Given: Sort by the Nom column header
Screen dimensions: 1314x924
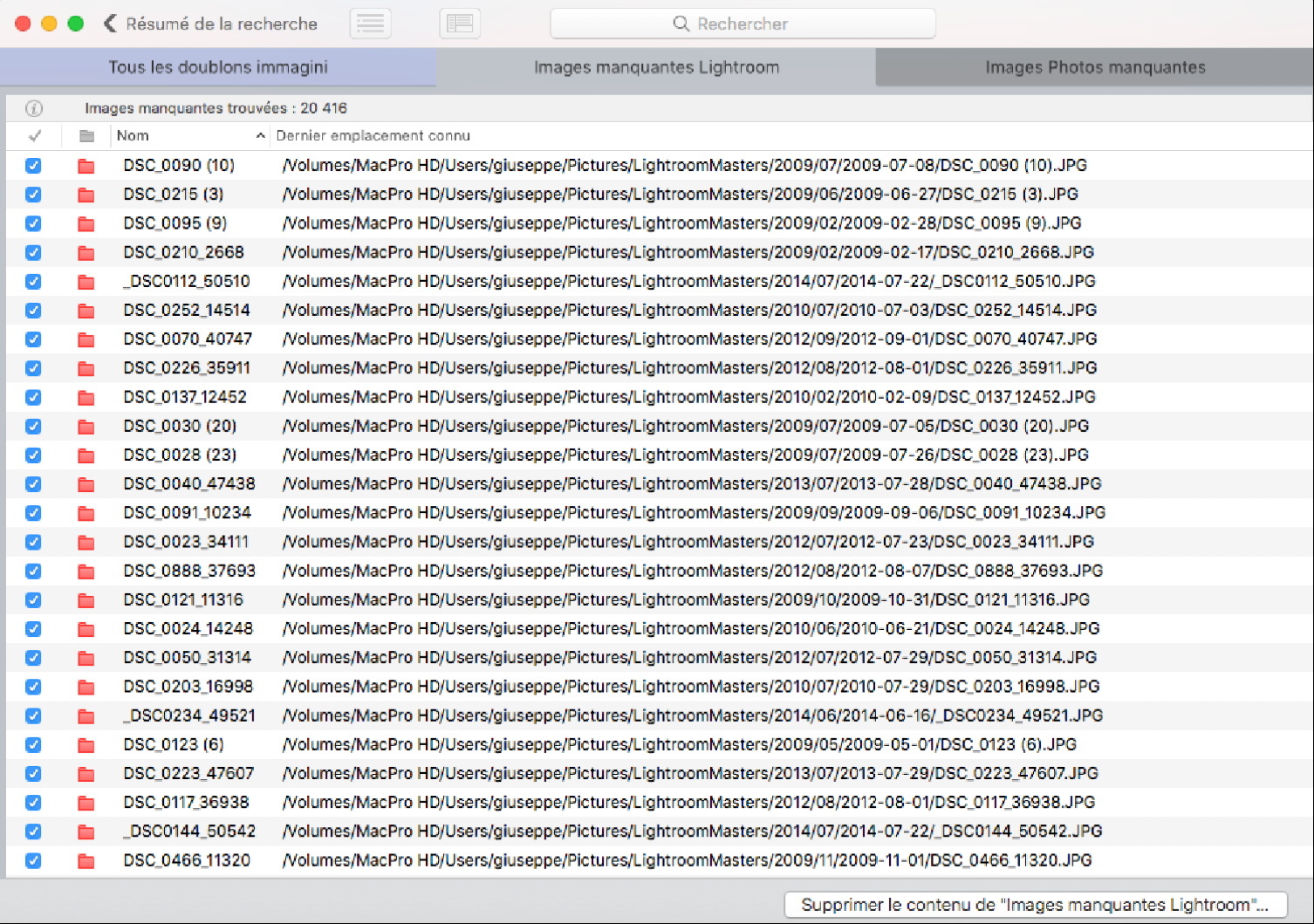Looking at the screenshot, I should tap(189, 136).
